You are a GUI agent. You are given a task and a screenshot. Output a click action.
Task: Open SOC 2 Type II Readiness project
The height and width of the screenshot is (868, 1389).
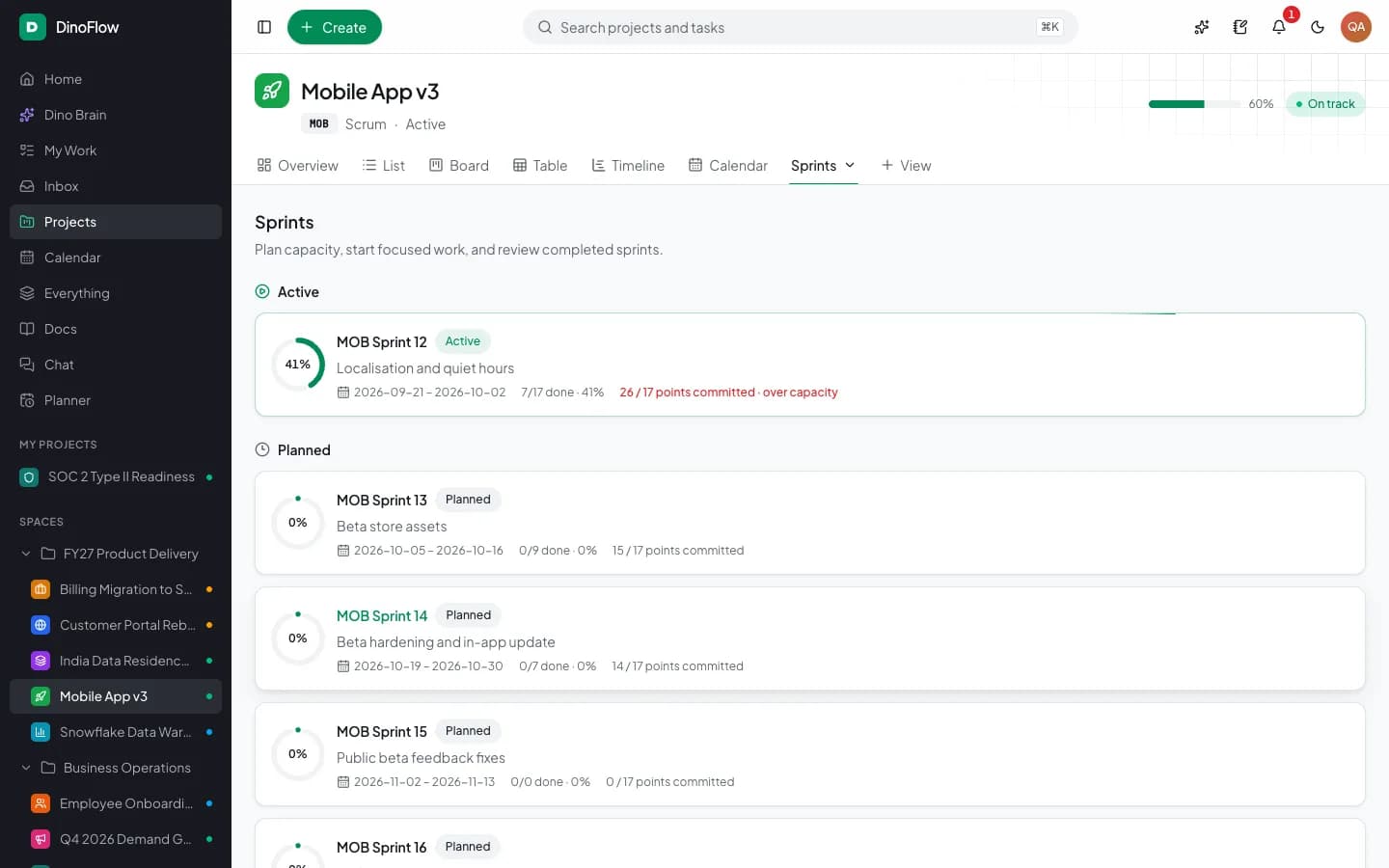pyautogui.click(x=116, y=476)
